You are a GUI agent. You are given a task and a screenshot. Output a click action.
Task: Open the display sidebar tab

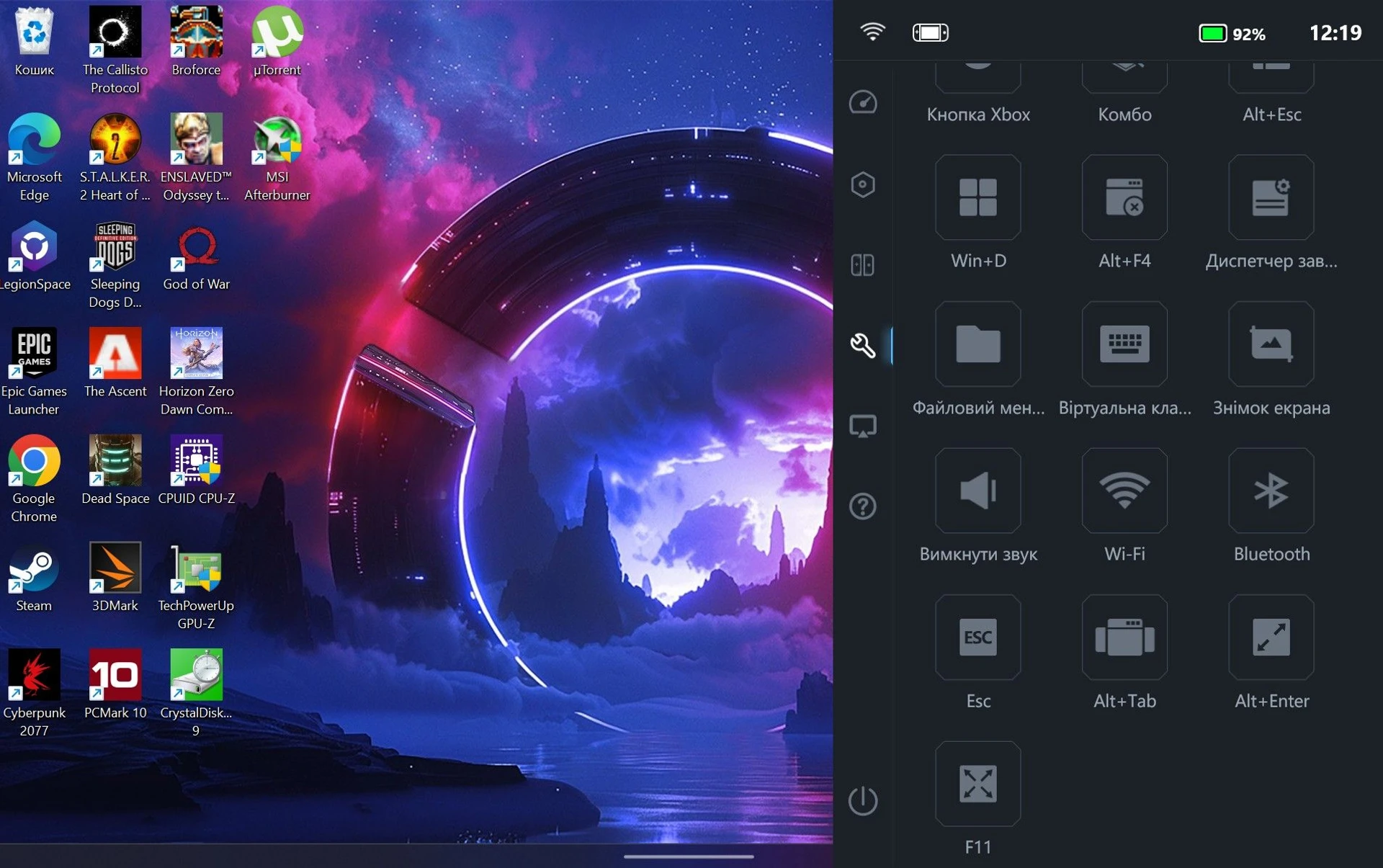pos(862,426)
